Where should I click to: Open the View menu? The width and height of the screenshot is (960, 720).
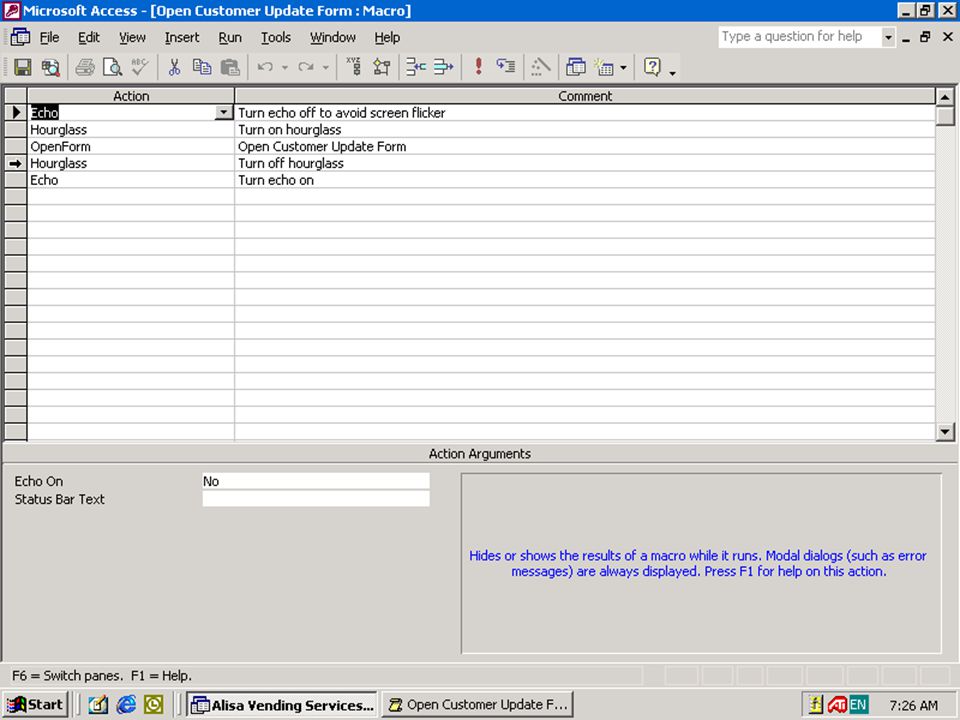pyautogui.click(x=132, y=37)
